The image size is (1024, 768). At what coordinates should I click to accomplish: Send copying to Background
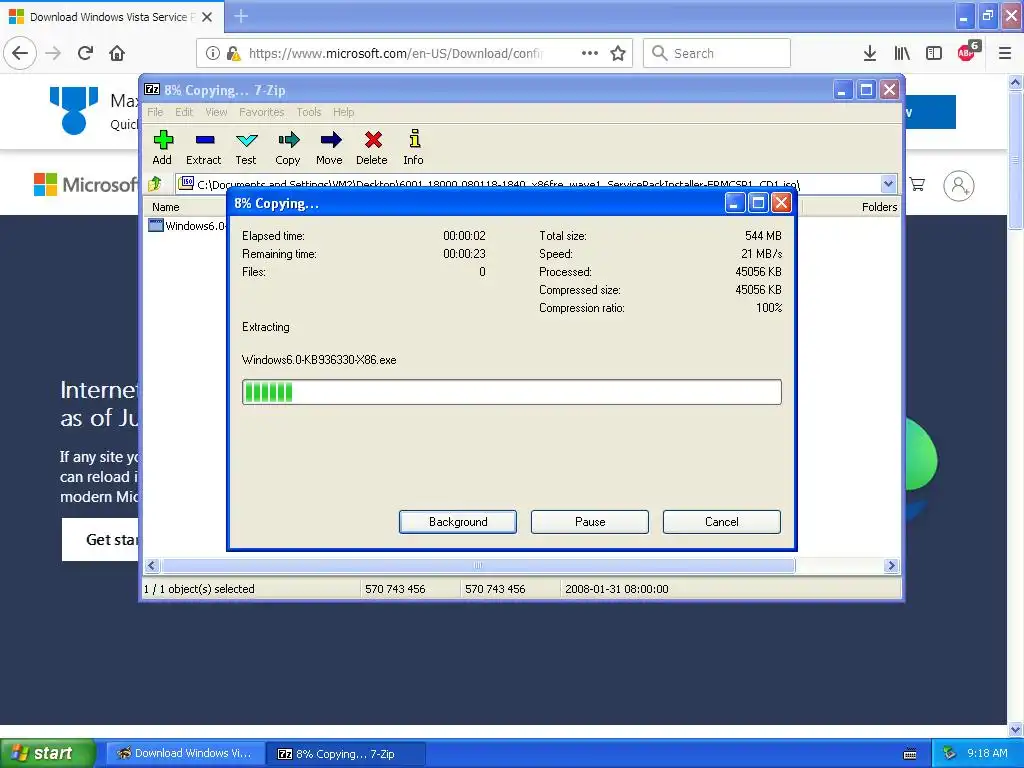tap(458, 522)
